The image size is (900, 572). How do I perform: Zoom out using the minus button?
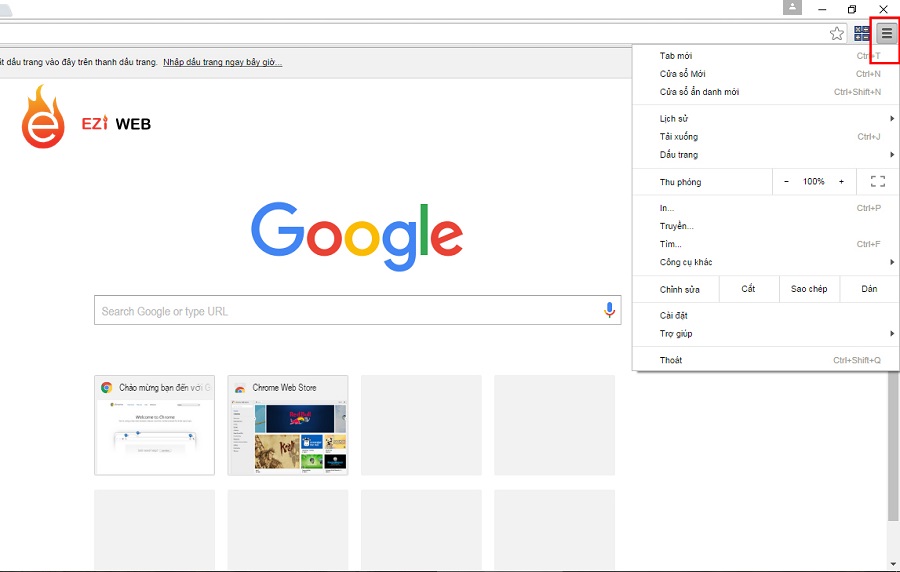[786, 182]
